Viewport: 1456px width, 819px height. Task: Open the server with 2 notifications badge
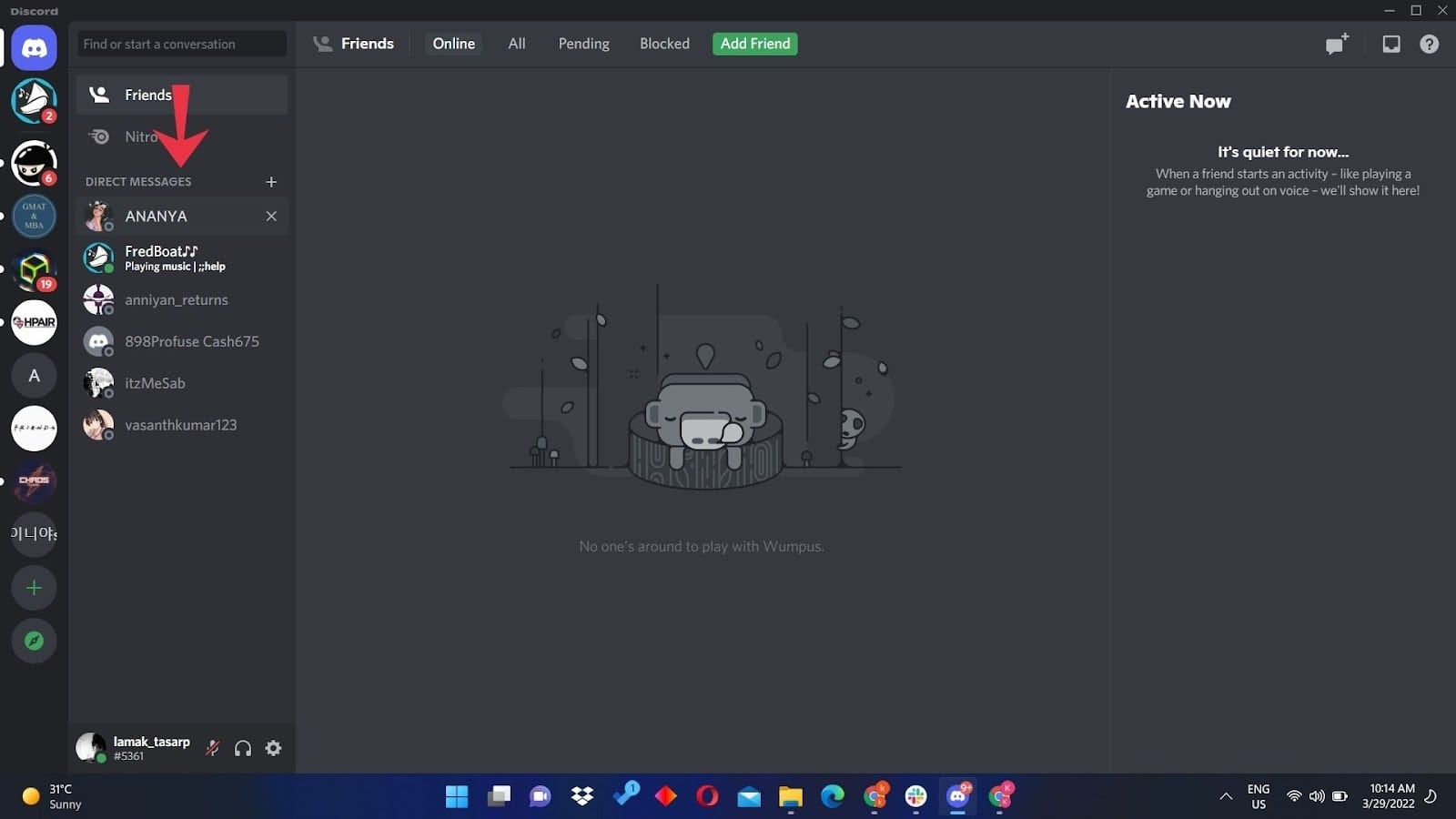[34, 100]
